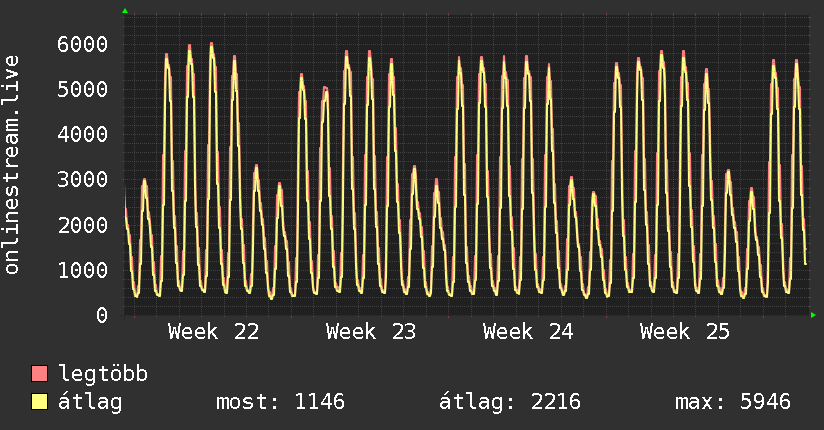824x430 pixels.
Task: Click the 2000 y-axis tick label
Action: tap(83, 226)
